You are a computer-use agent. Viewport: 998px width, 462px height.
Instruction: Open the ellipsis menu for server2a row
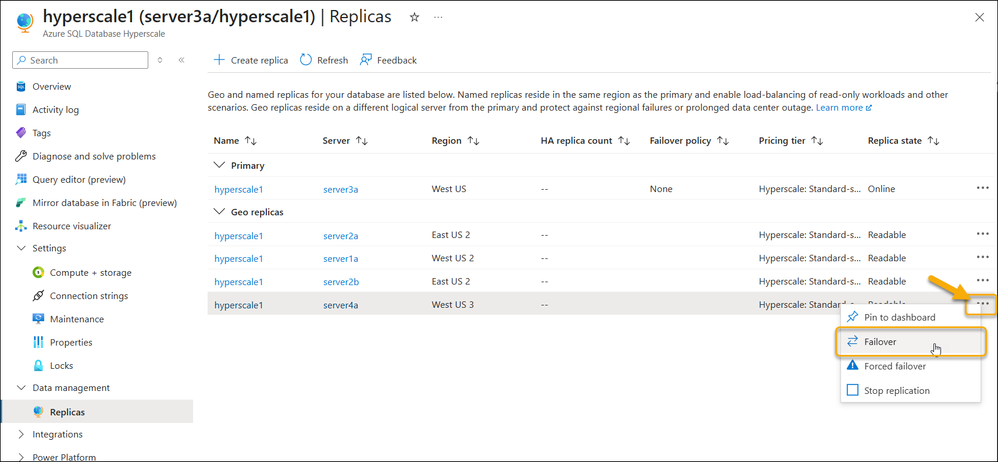point(982,234)
